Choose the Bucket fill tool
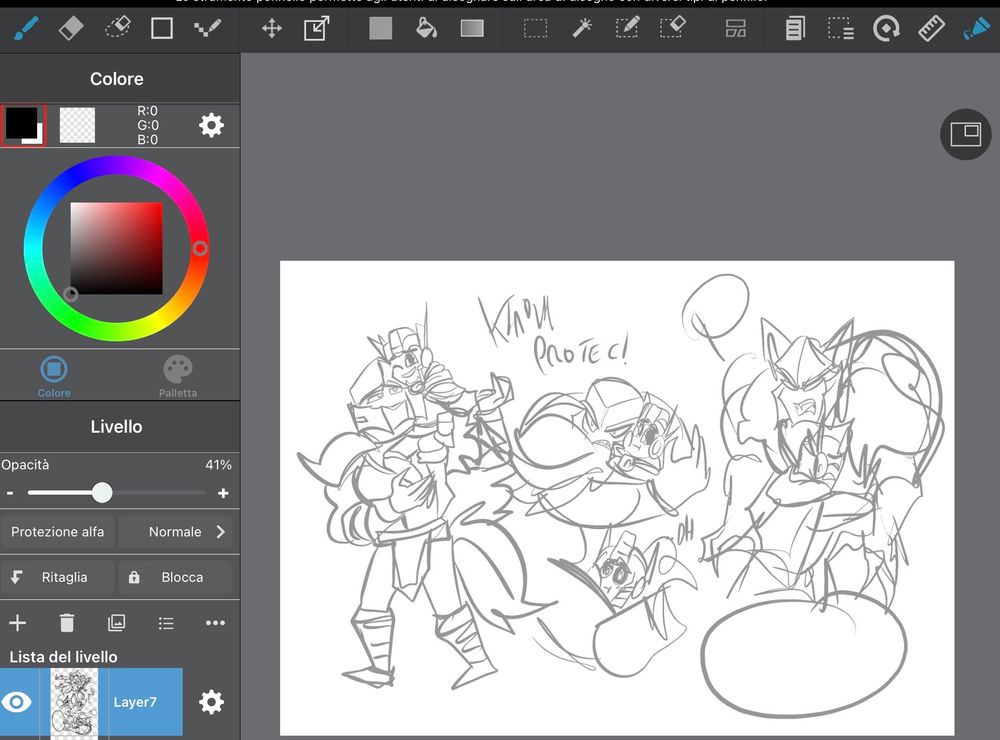Screen dimensions: 1000x740 426,28
